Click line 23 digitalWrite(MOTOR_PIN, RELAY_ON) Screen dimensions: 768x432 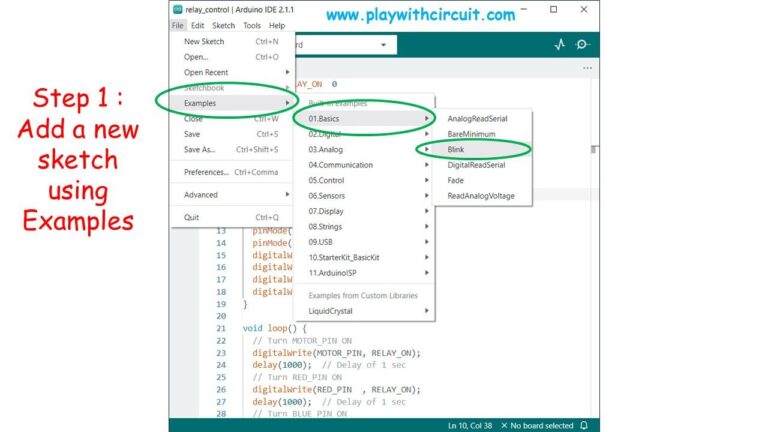[x=336, y=353]
